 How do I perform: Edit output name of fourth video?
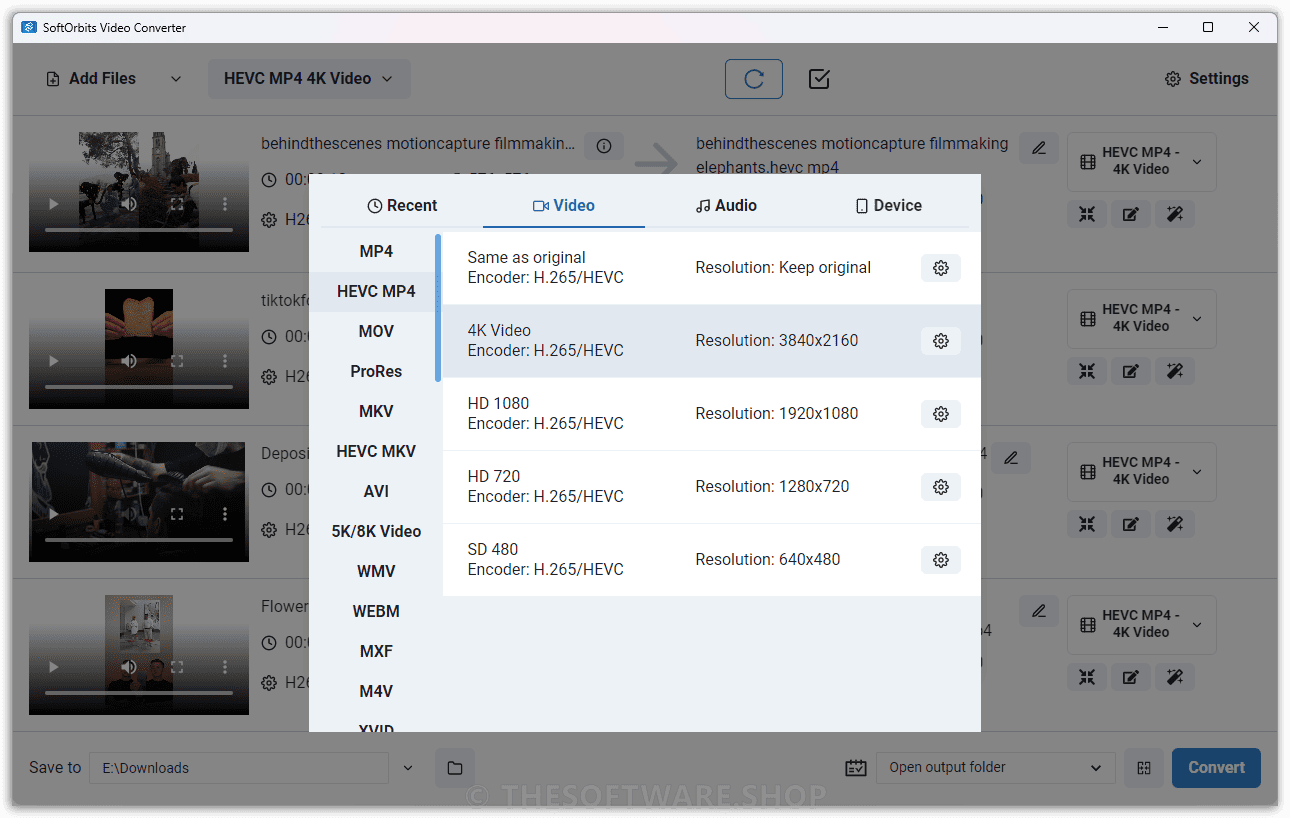pyautogui.click(x=1039, y=610)
